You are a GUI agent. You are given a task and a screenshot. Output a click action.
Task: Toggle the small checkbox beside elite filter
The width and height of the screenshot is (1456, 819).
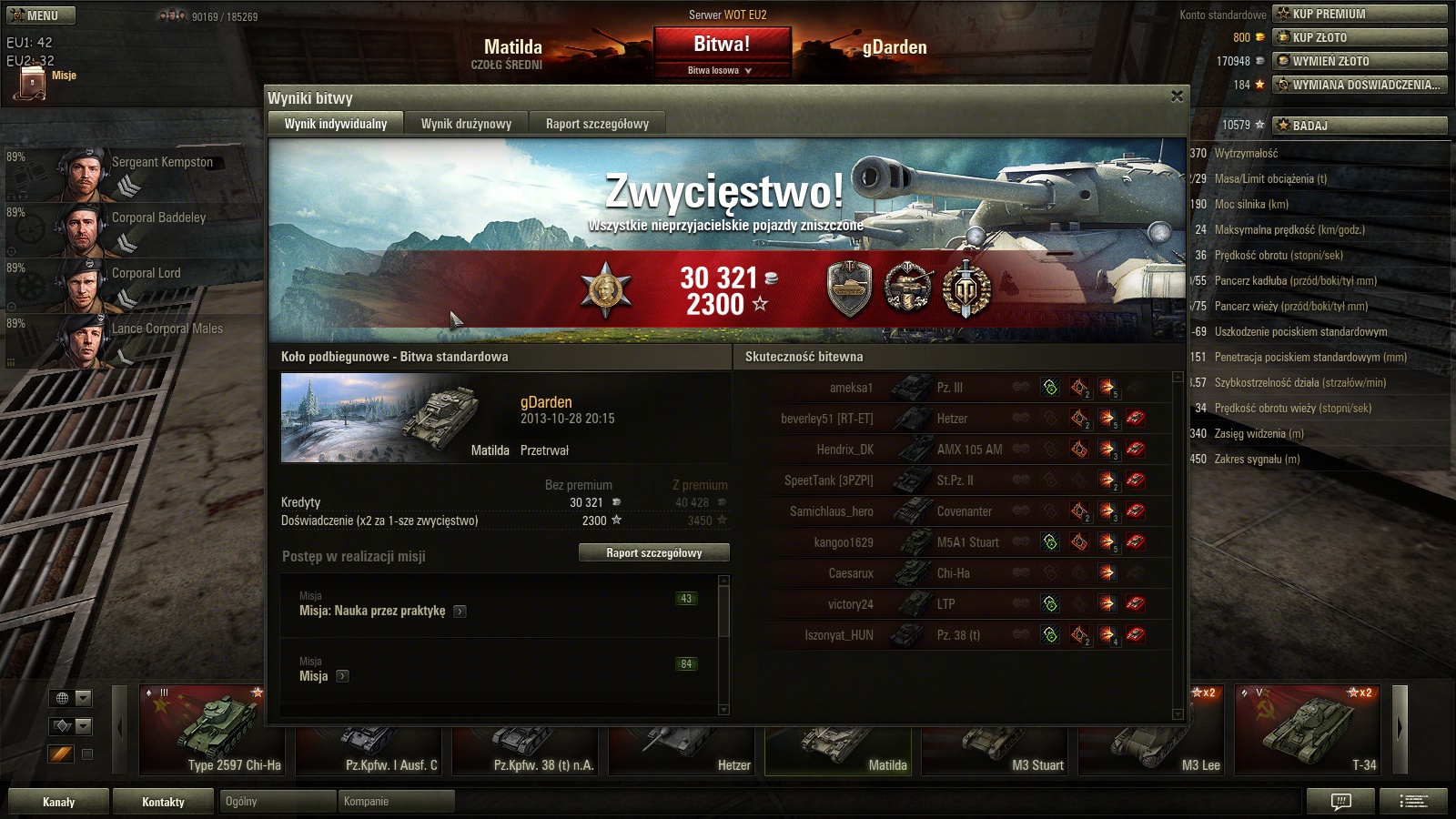click(87, 753)
